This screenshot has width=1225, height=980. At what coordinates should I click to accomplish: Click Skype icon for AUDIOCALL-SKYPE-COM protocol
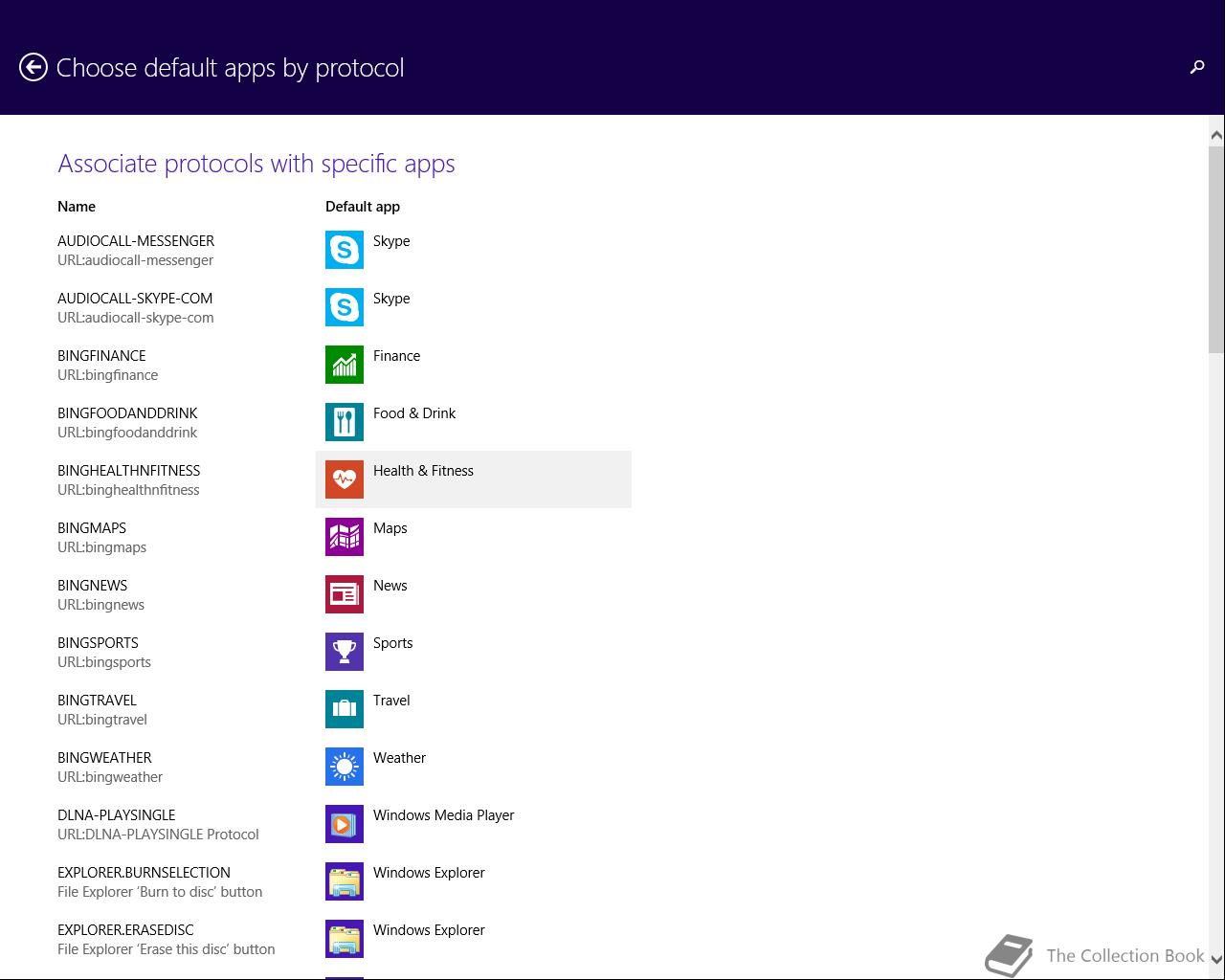345,307
